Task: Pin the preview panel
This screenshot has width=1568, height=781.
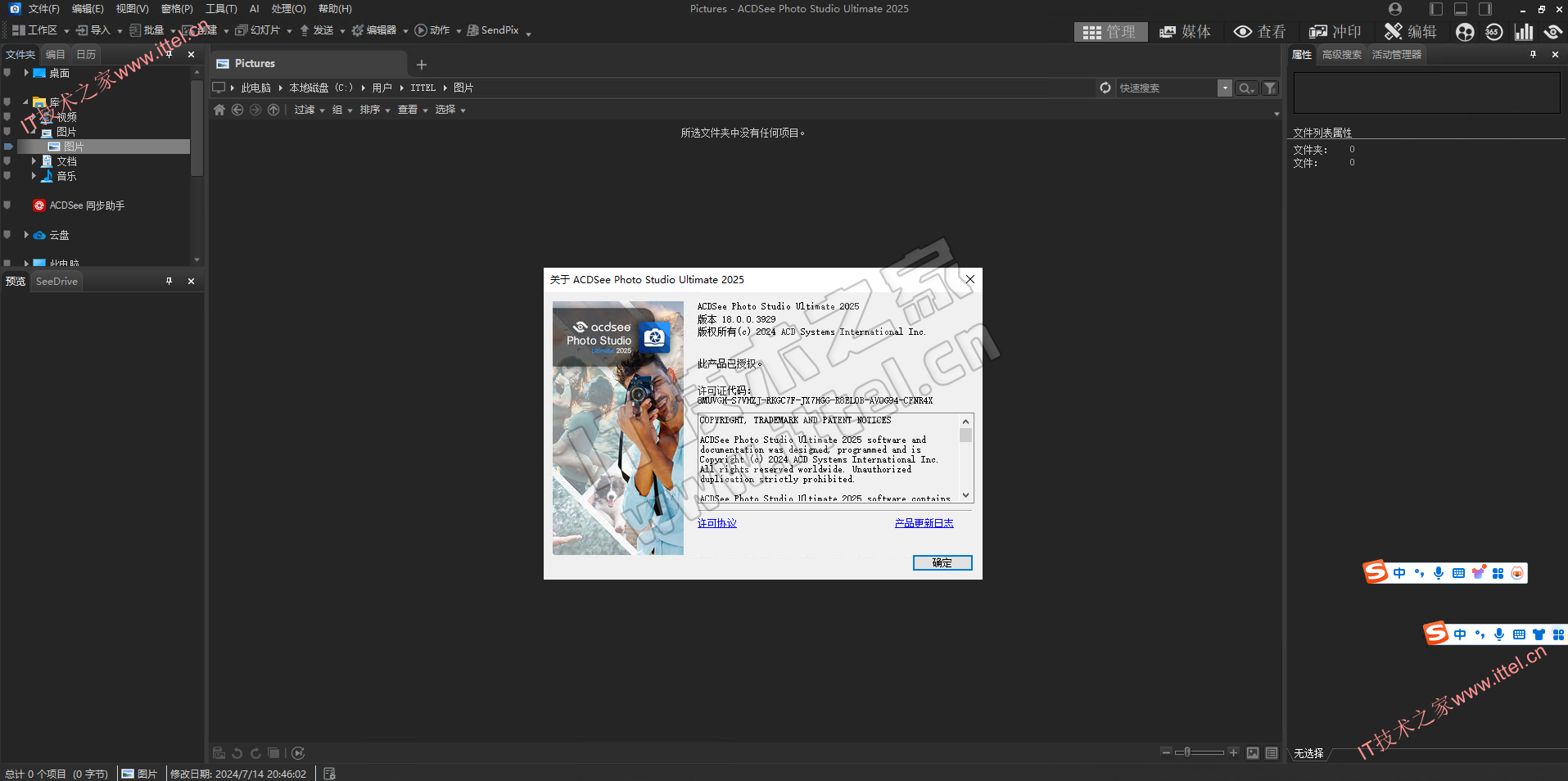Action: pos(169,281)
